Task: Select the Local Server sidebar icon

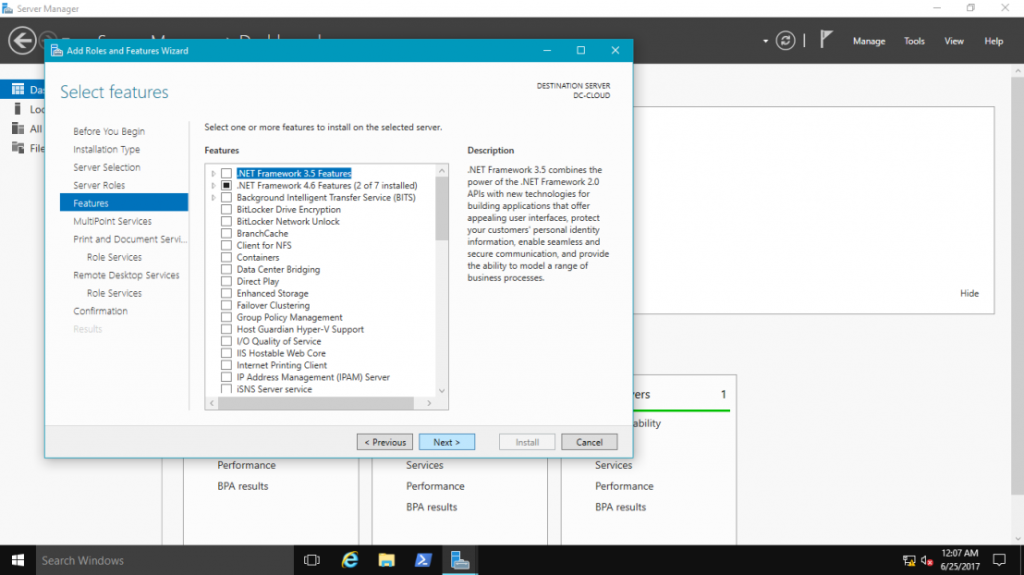Action: (18, 109)
